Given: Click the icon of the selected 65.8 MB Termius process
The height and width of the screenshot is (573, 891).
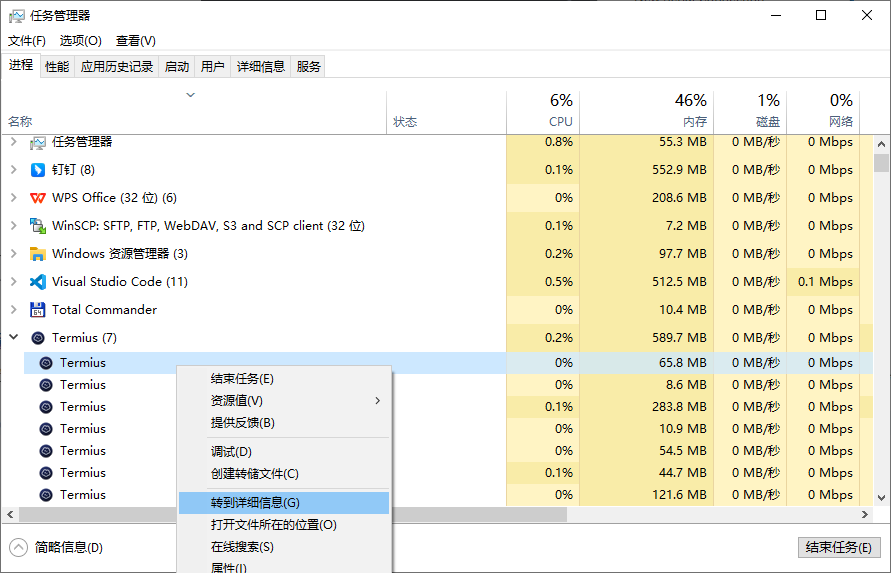Looking at the screenshot, I should (x=46, y=363).
